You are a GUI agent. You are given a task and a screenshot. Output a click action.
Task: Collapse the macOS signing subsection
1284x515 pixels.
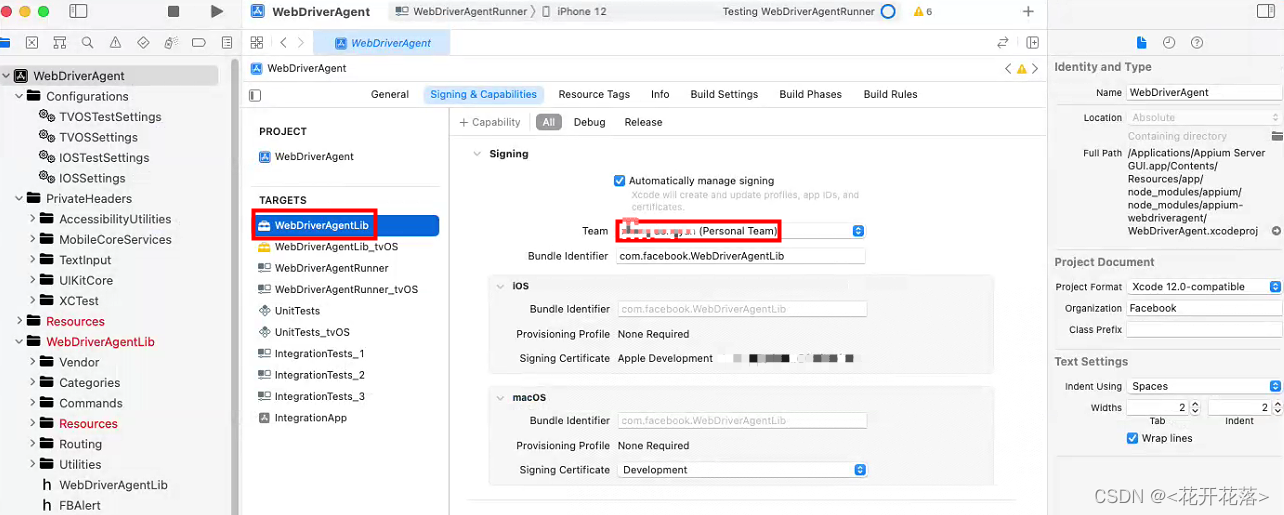coord(501,398)
